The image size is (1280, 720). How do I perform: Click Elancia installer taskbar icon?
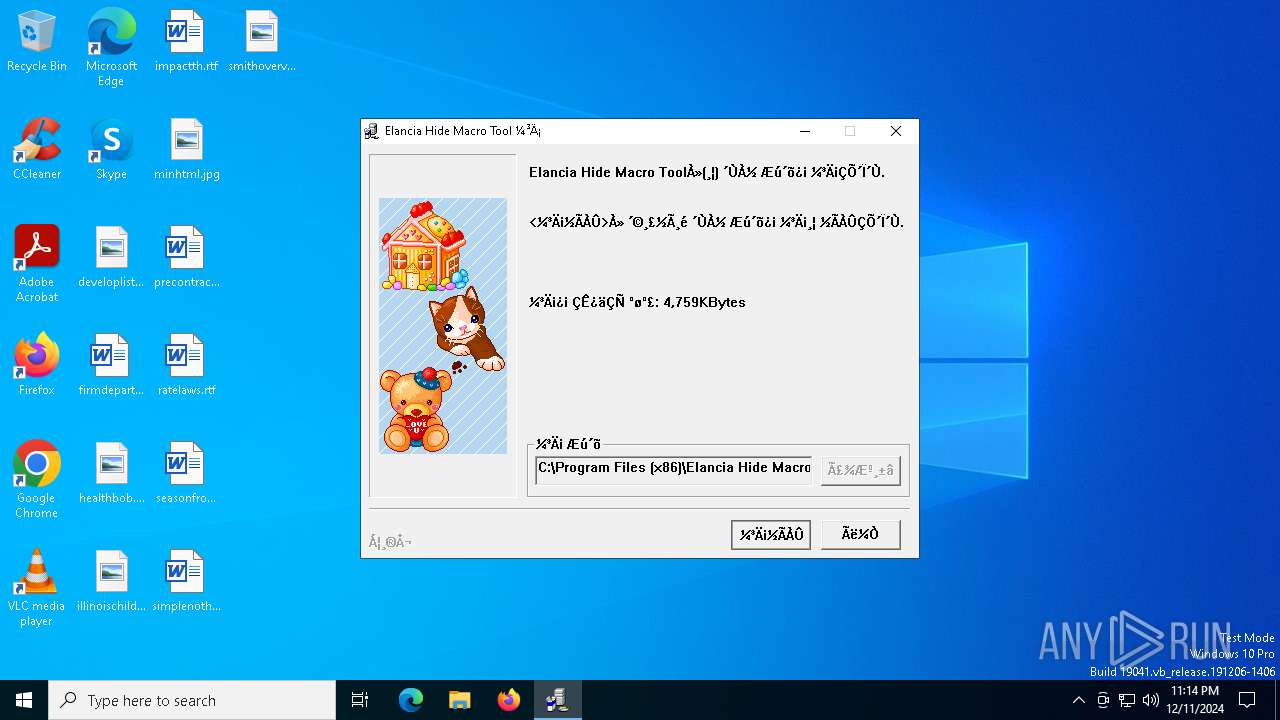click(x=557, y=700)
